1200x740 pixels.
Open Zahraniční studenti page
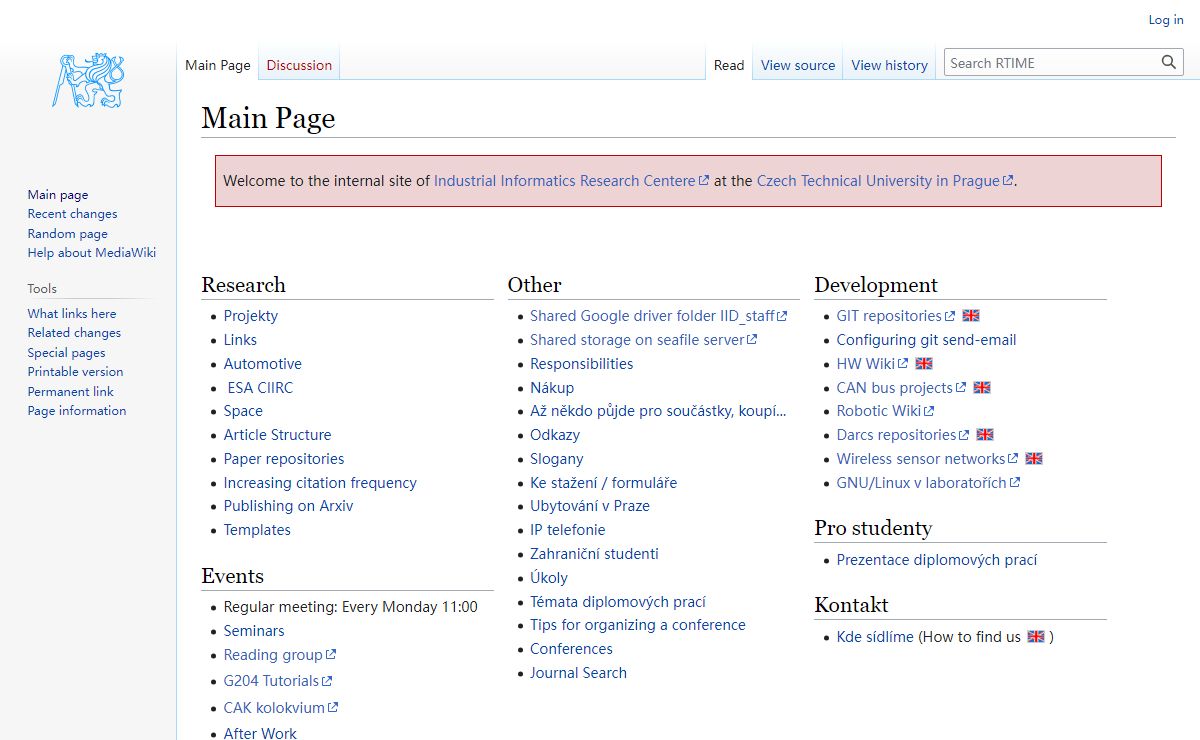(594, 554)
